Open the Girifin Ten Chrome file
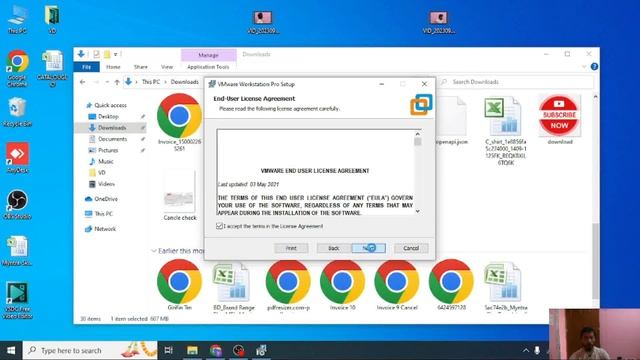 (x=180, y=286)
